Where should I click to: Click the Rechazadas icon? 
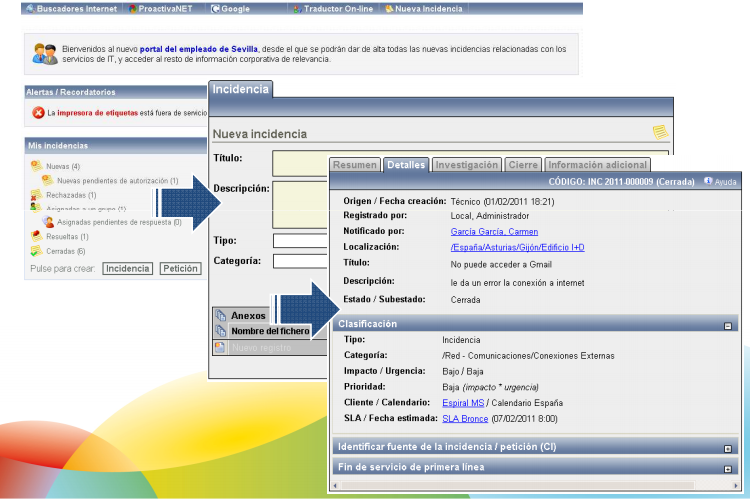(36, 195)
